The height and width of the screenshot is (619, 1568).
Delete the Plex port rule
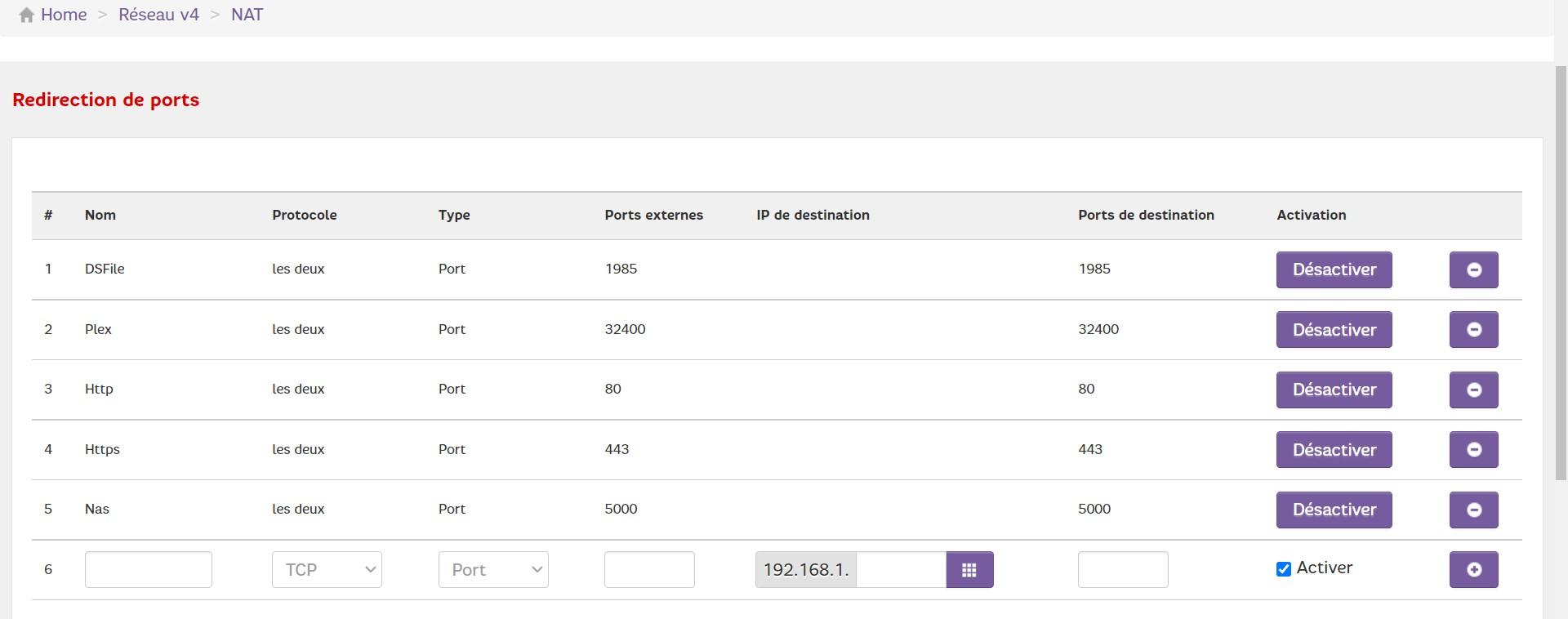(1473, 329)
